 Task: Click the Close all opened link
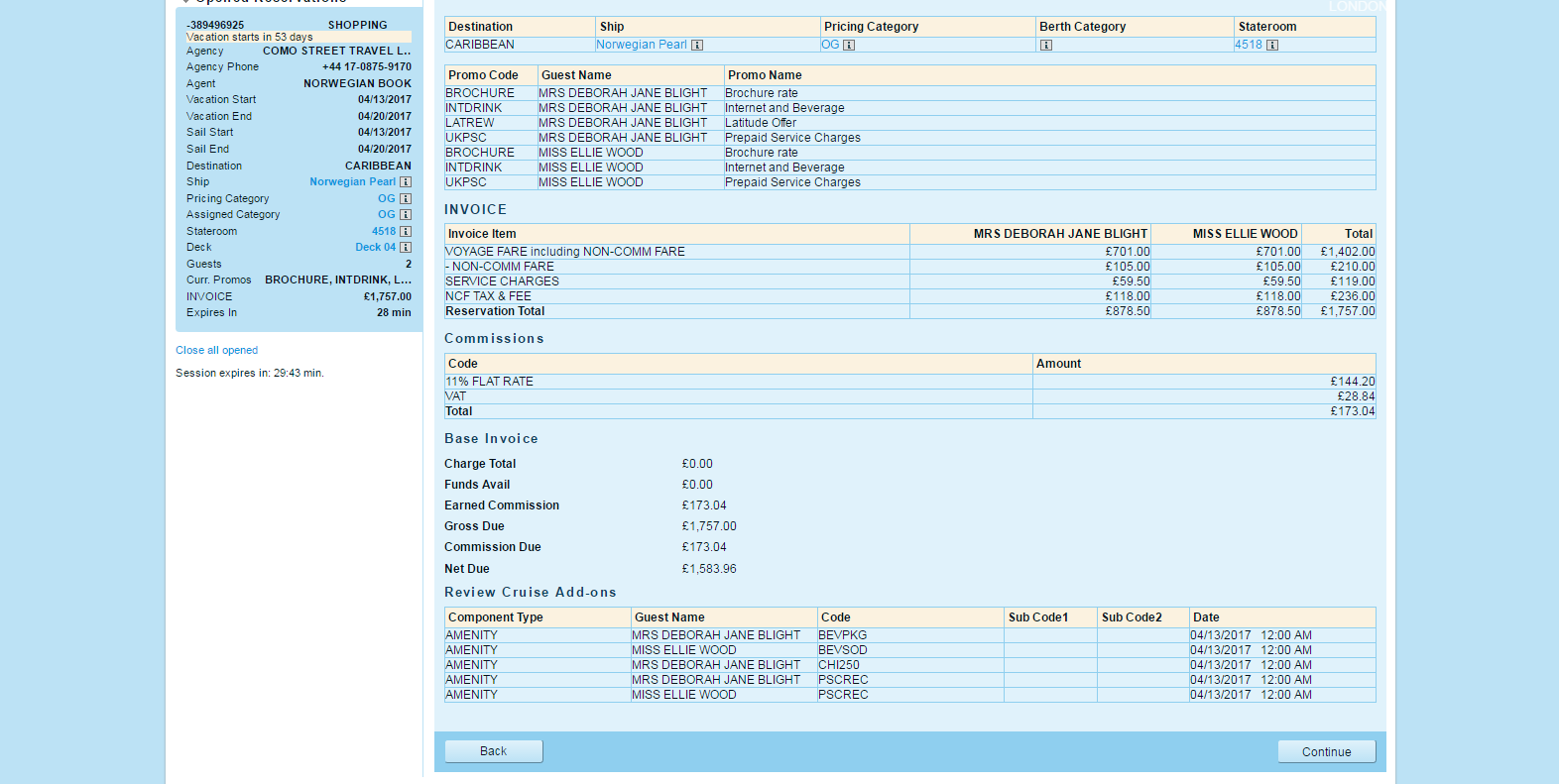(216, 350)
